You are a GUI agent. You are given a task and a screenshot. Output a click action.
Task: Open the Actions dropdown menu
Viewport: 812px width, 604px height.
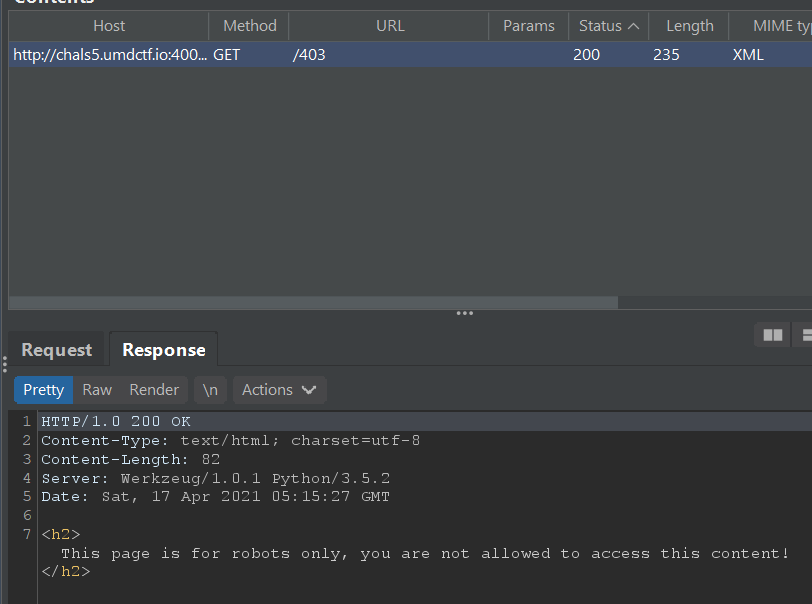[279, 390]
